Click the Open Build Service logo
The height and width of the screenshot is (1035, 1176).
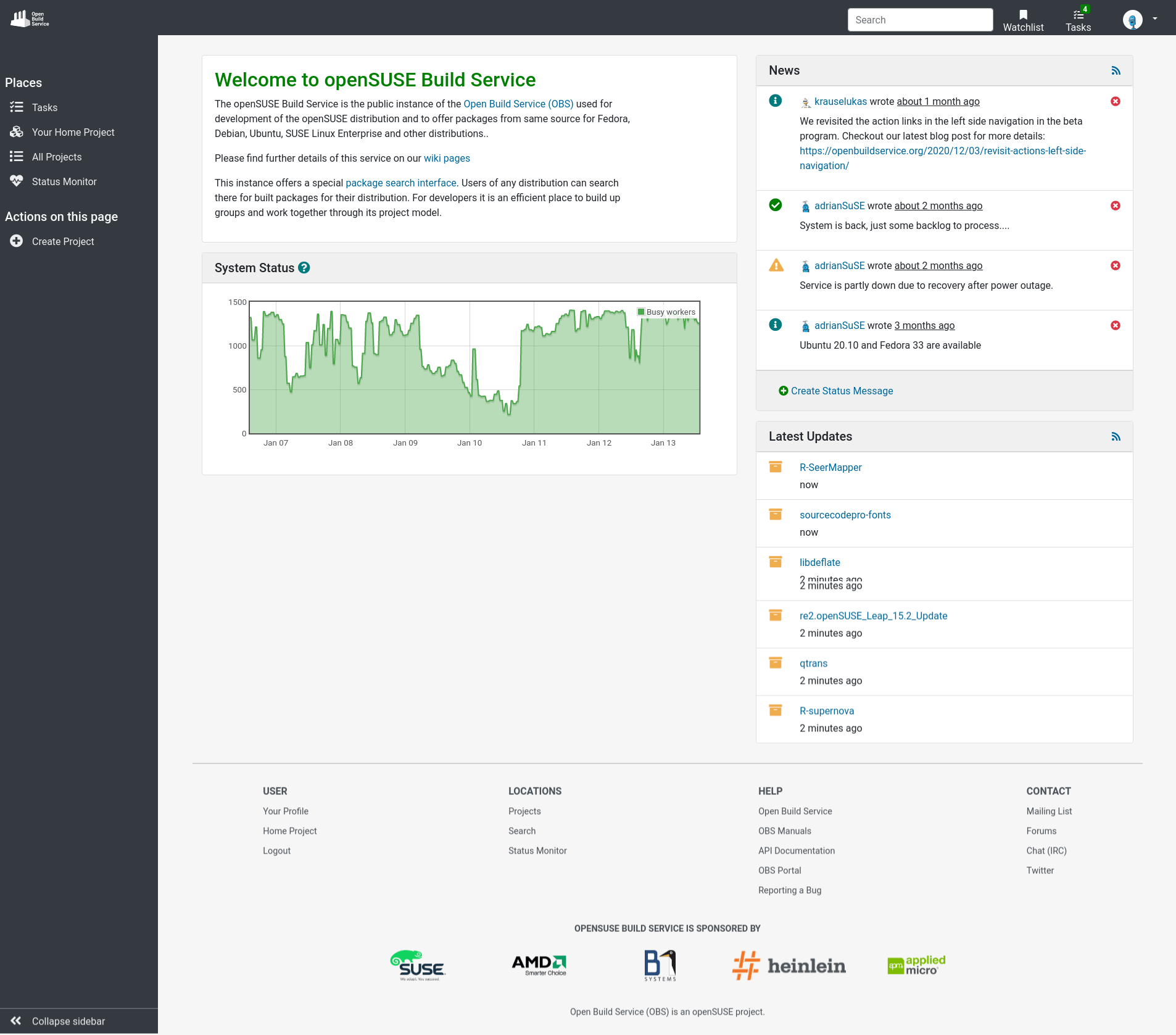(x=28, y=19)
